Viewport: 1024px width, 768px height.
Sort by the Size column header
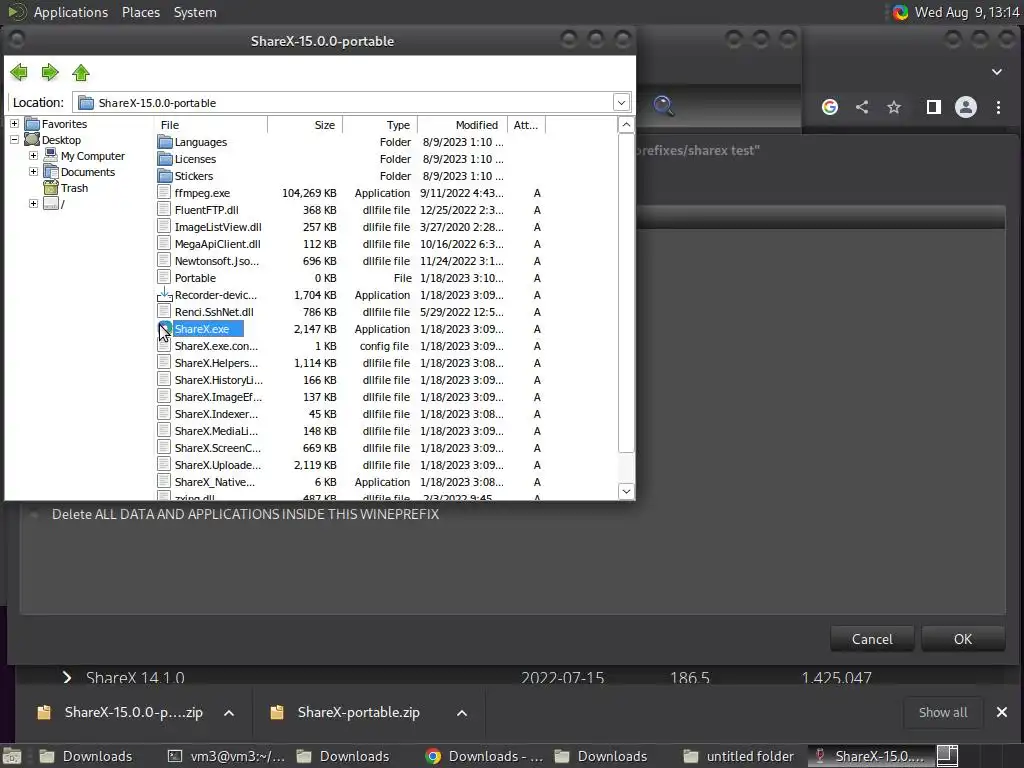coord(305,125)
